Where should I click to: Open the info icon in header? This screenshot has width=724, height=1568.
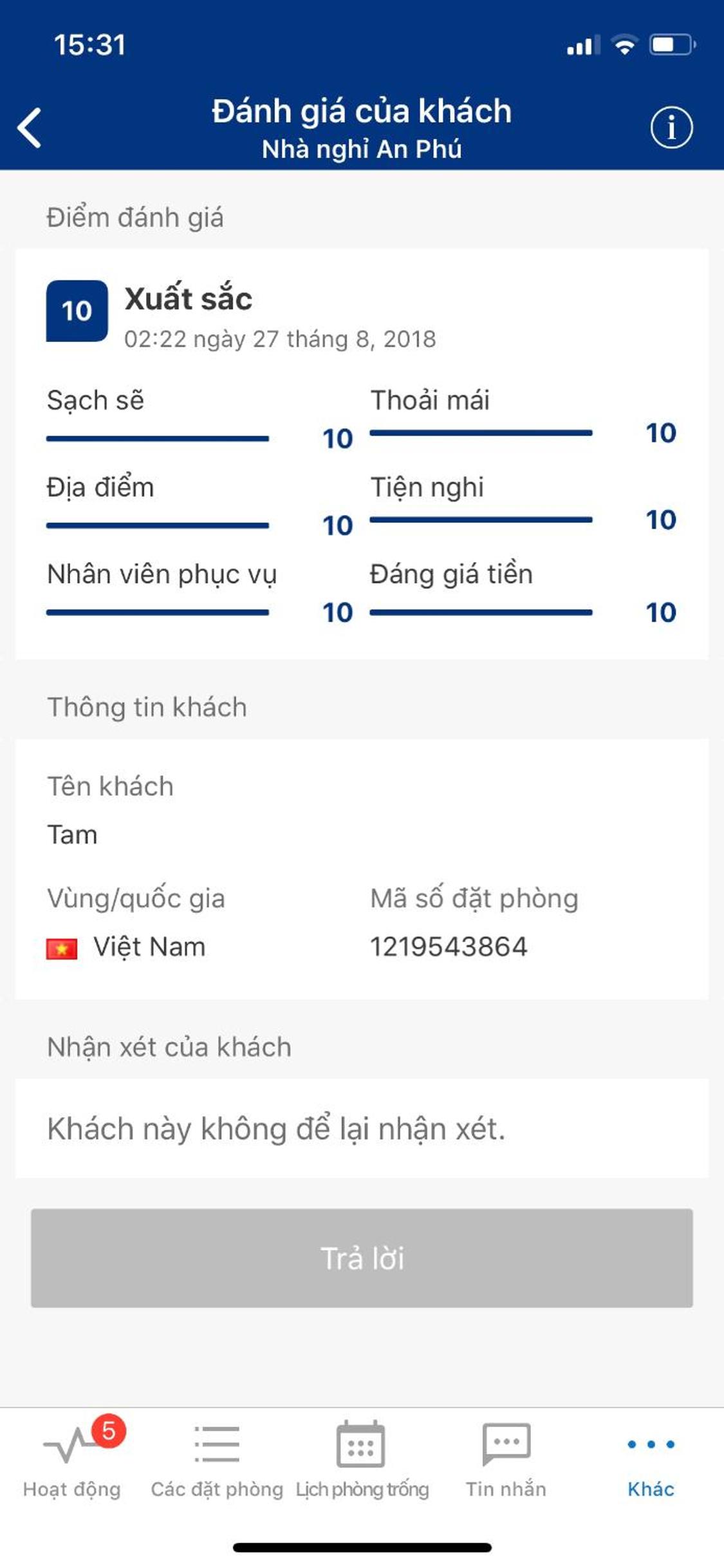pos(671,128)
